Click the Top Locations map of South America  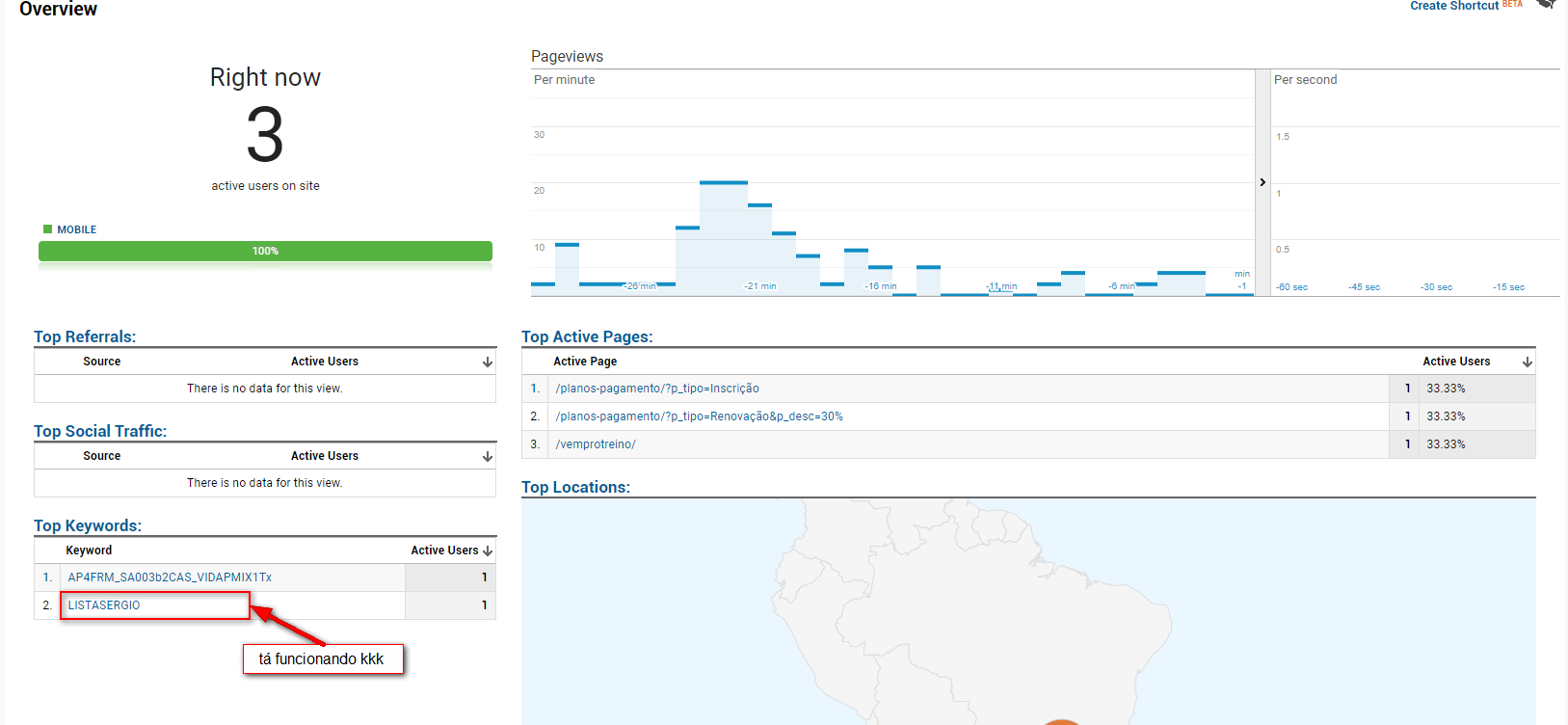coord(1028,611)
